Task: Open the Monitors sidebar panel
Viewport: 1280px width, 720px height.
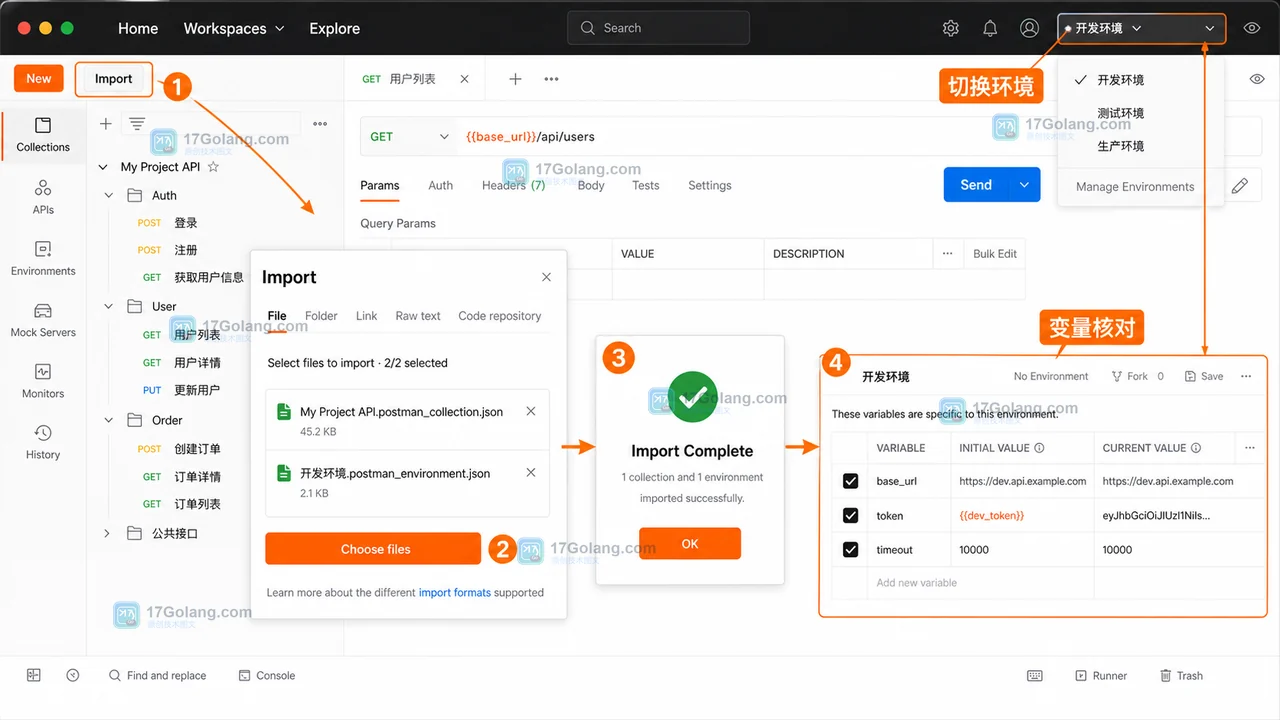Action: click(x=43, y=381)
